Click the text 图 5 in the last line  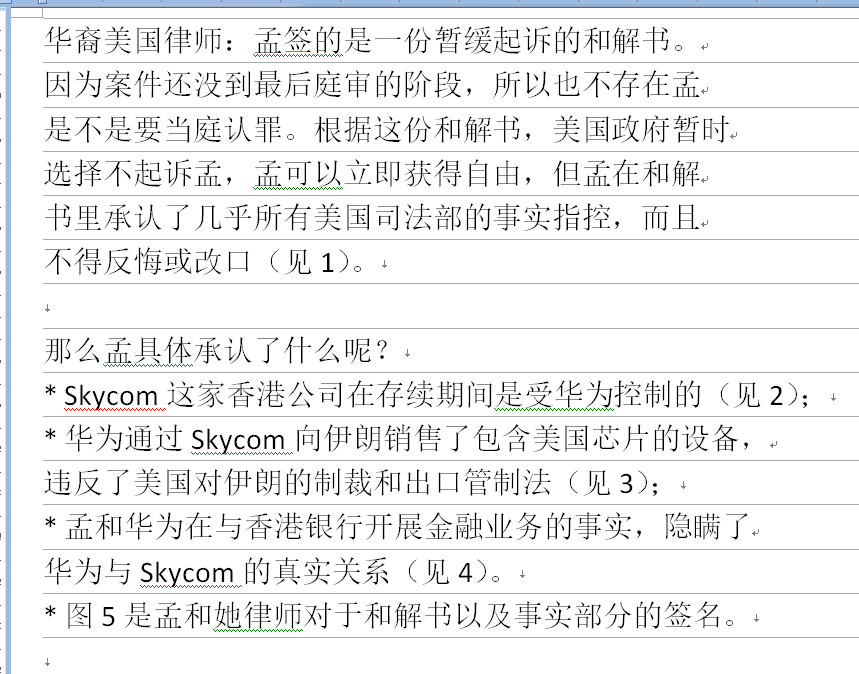click(91, 616)
